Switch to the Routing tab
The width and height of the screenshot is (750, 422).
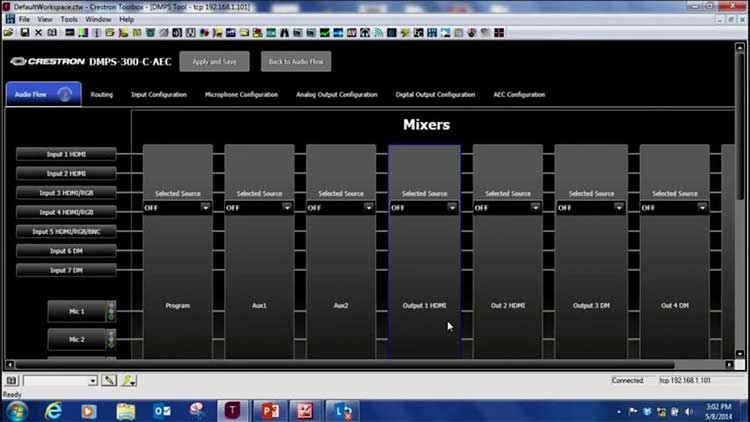[102, 95]
